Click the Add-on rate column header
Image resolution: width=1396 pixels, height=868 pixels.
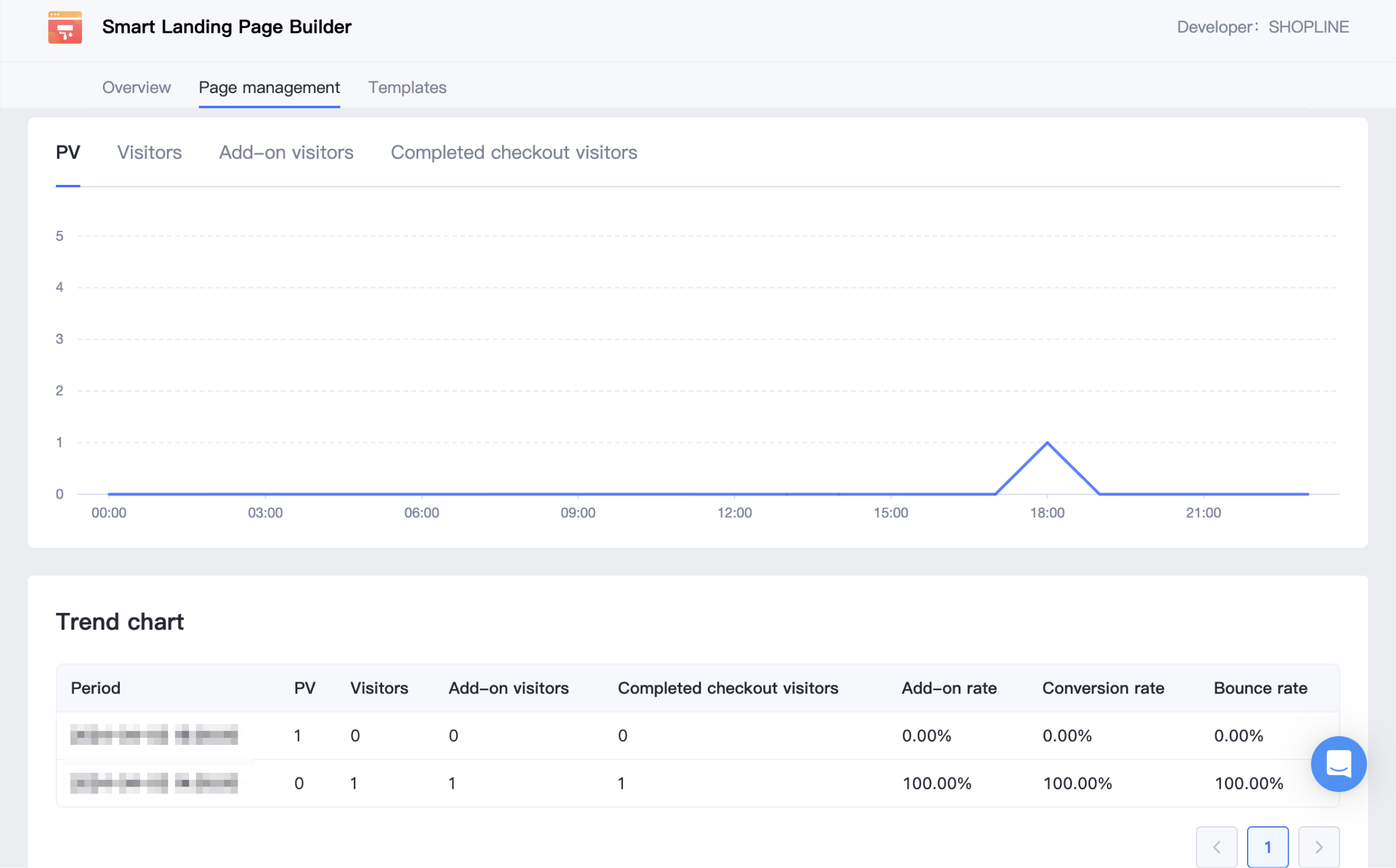point(949,688)
